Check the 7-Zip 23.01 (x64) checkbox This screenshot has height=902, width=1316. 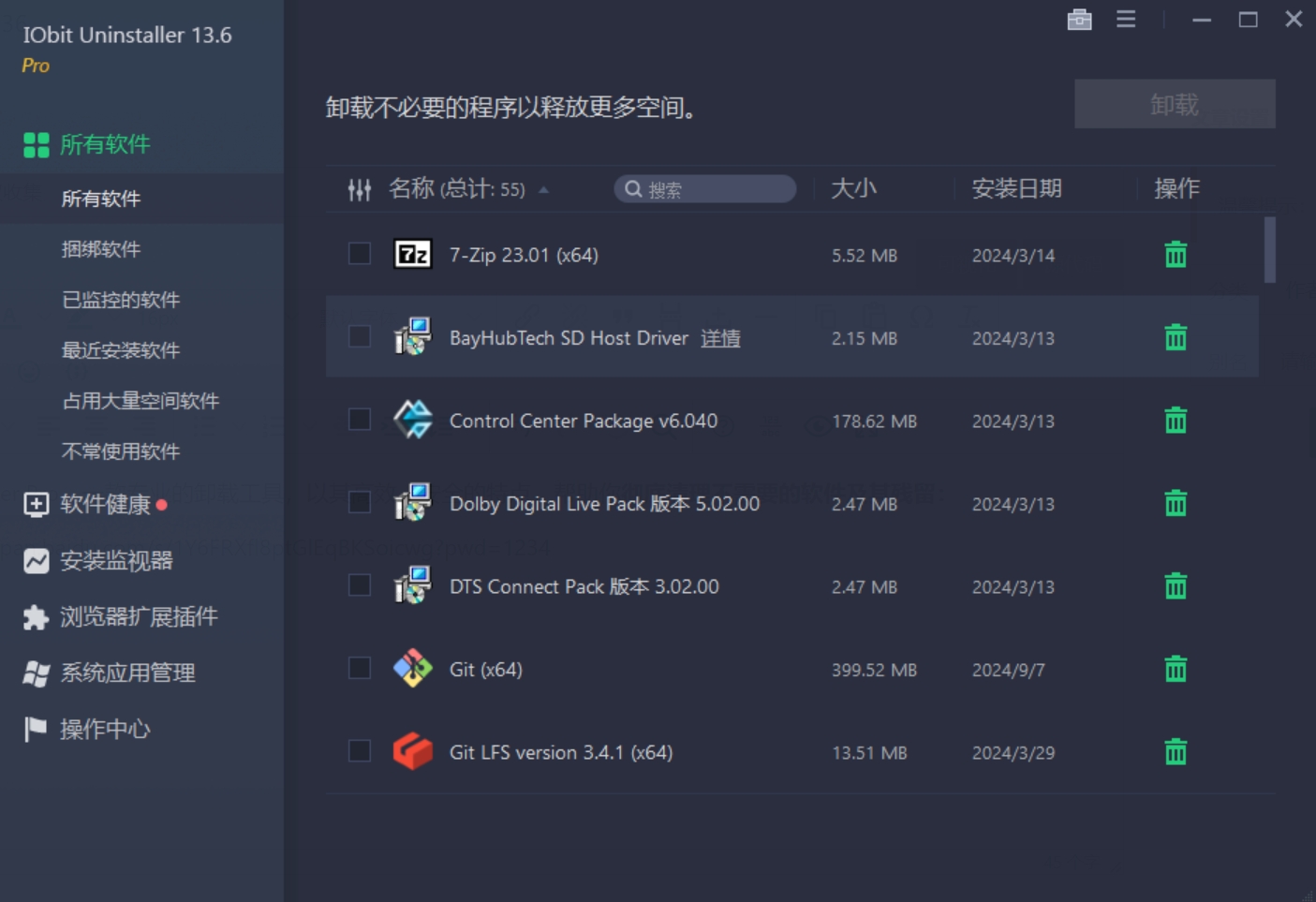coord(360,254)
